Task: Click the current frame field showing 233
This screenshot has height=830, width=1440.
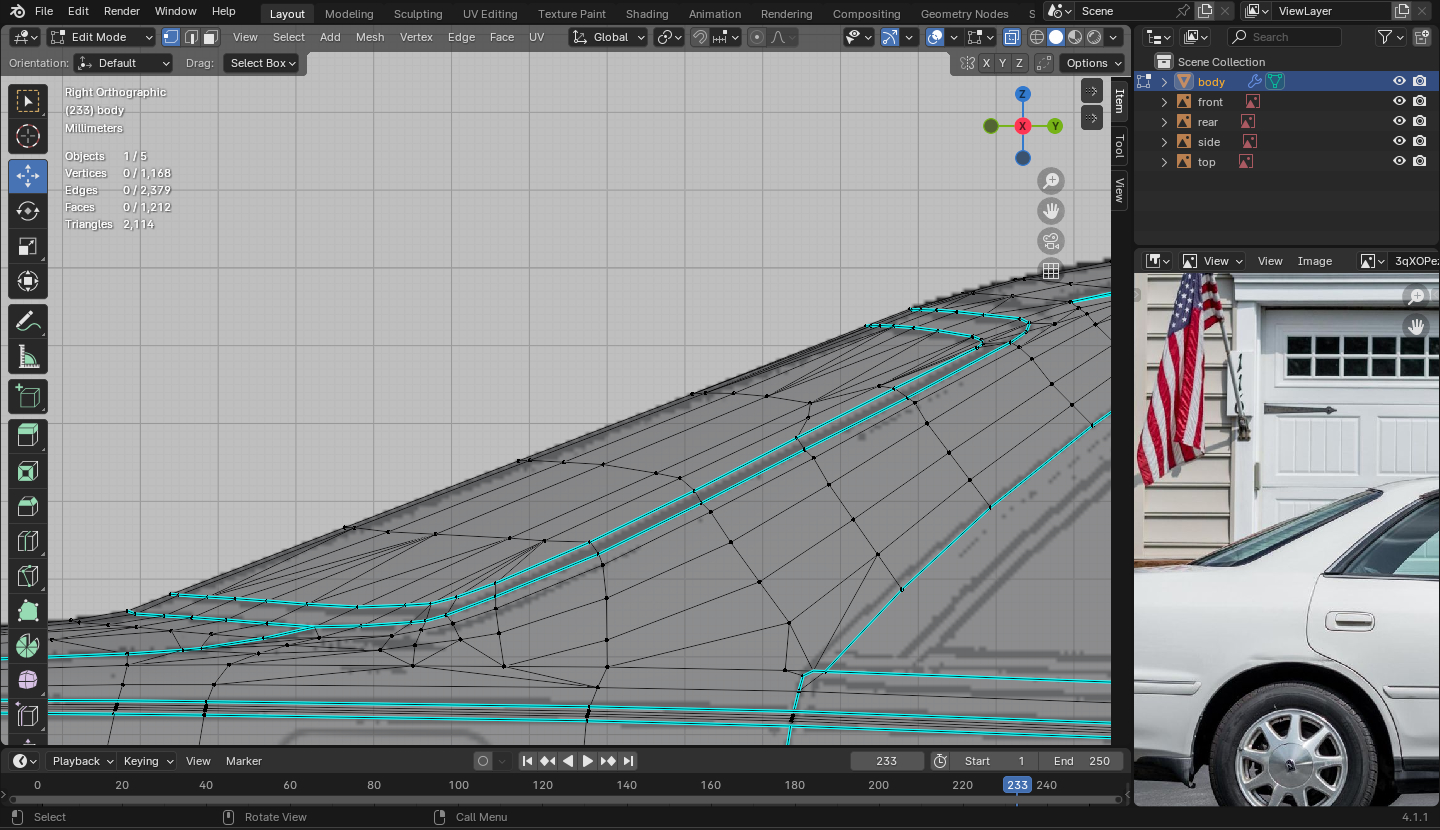Action: [x=886, y=761]
